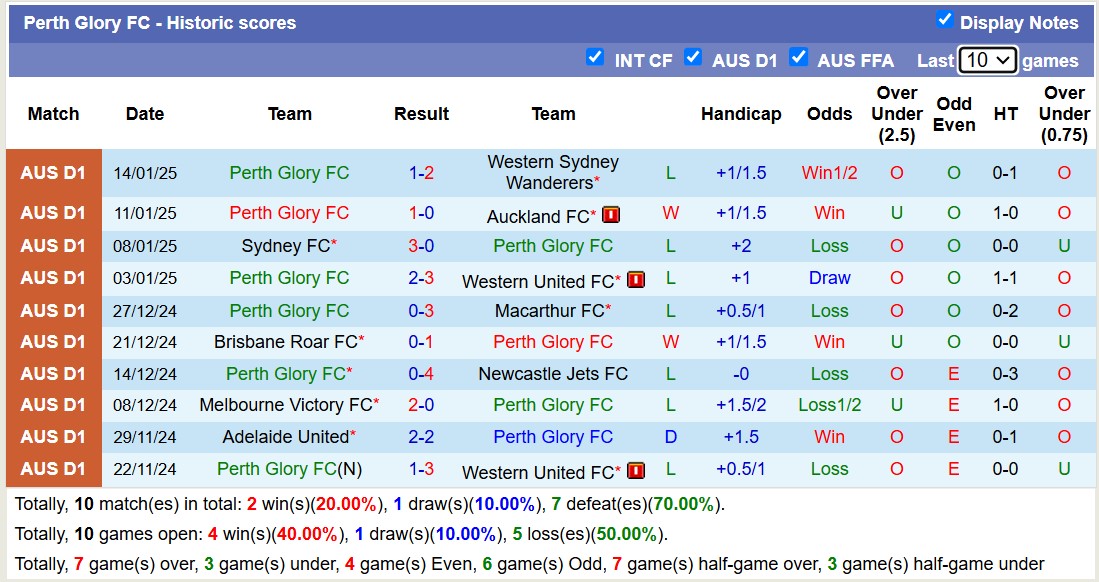Image resolution: width=1099 pixels, height=582 pixels.
Task: Click the 1-0 result of the Auckland FC match
Action: (421, 213)
